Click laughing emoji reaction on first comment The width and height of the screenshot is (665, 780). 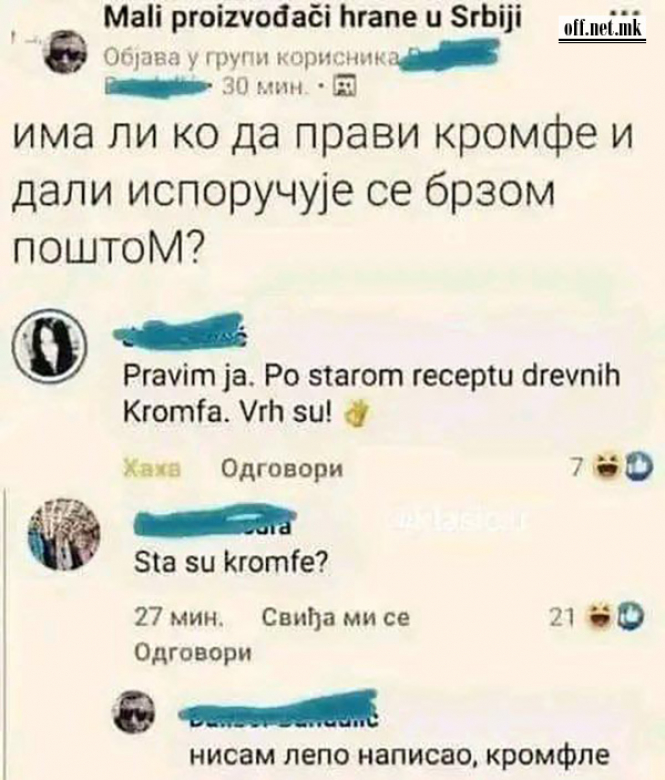coord(604,467)
